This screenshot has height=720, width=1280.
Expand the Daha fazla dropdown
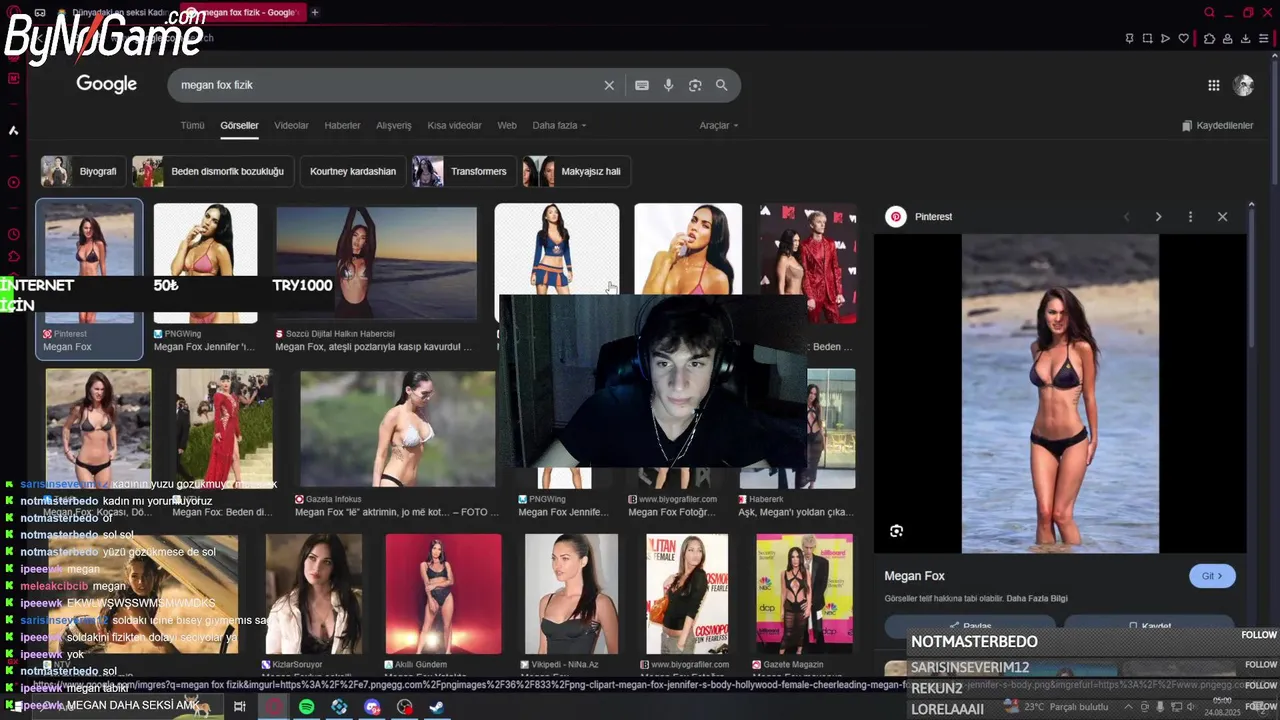pos(559,125)
